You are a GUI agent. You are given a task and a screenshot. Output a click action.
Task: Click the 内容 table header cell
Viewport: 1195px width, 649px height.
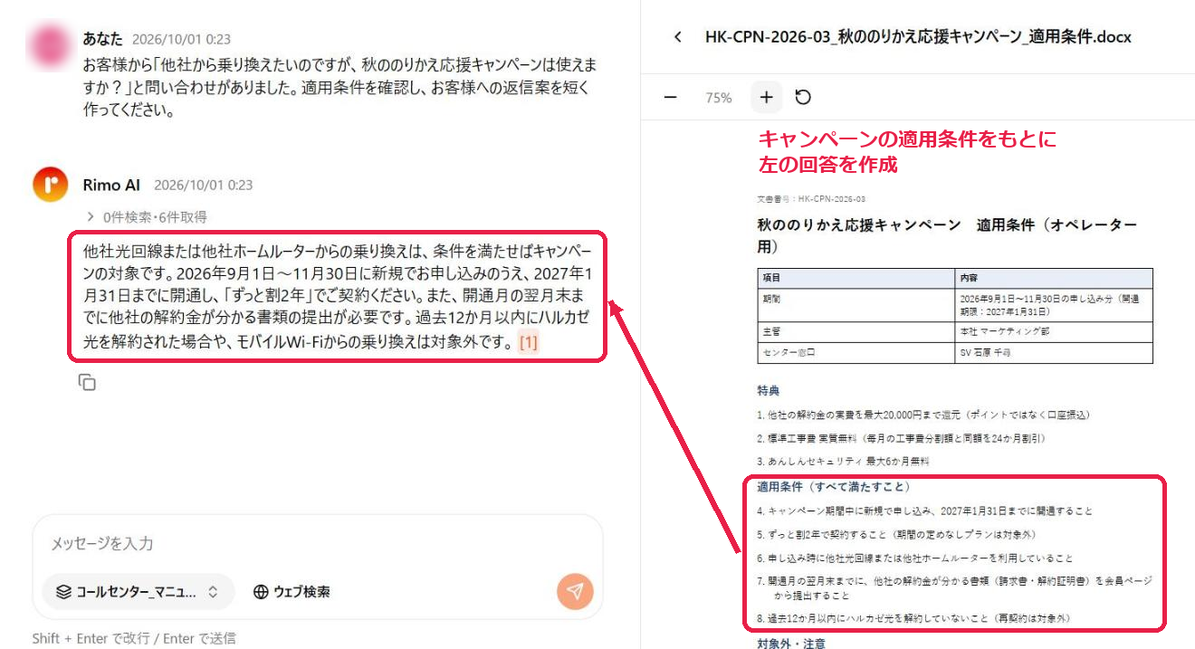1053,278
